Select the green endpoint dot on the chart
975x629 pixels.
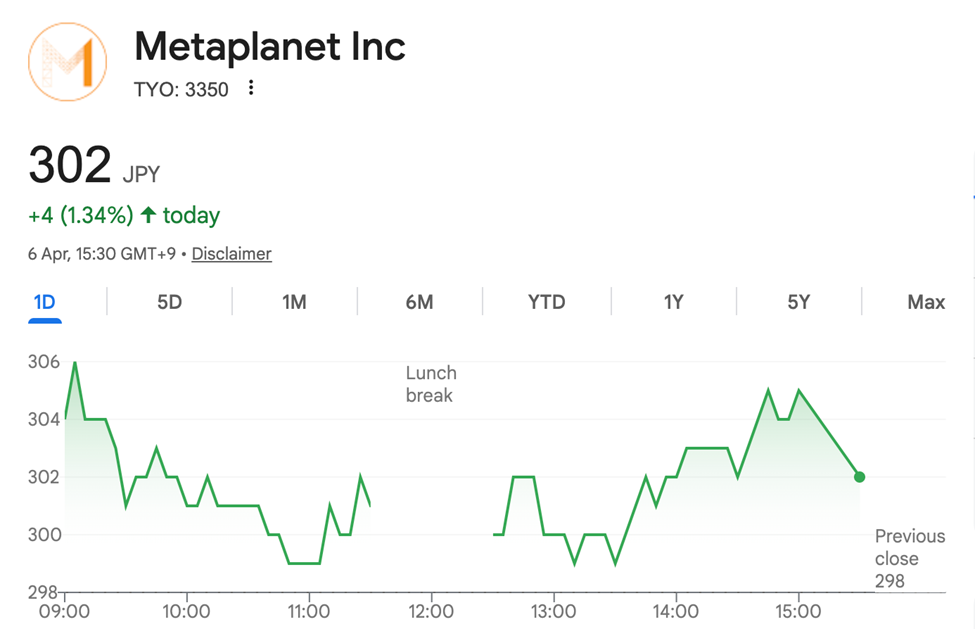tap(859, 477)
